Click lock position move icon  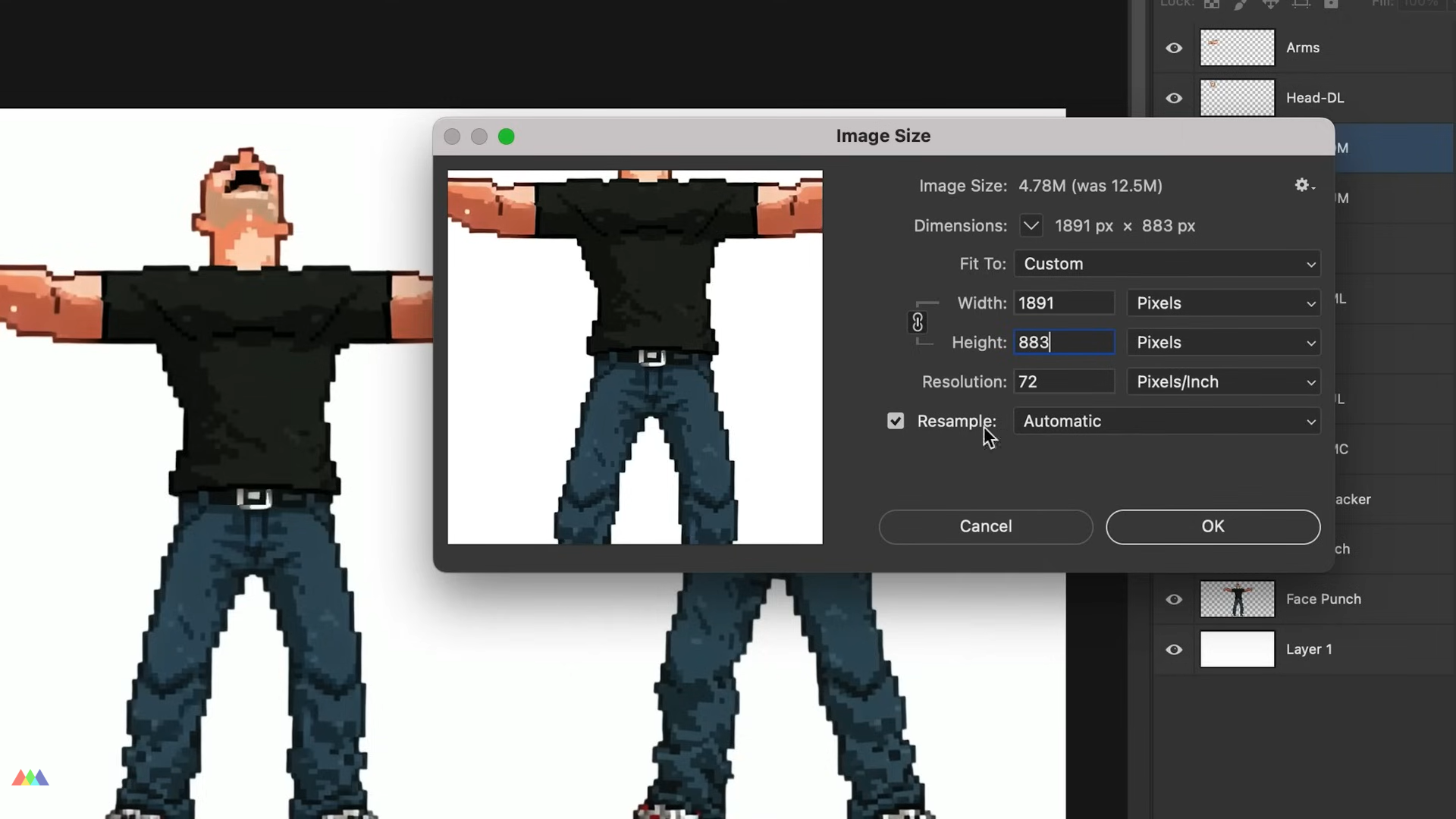click(1270, 4)
